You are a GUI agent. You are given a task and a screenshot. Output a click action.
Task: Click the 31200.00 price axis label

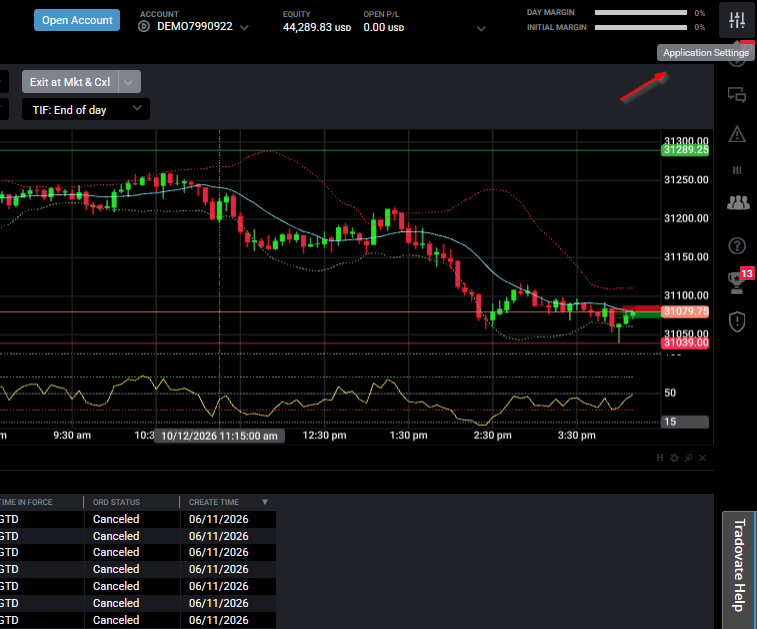686,218
